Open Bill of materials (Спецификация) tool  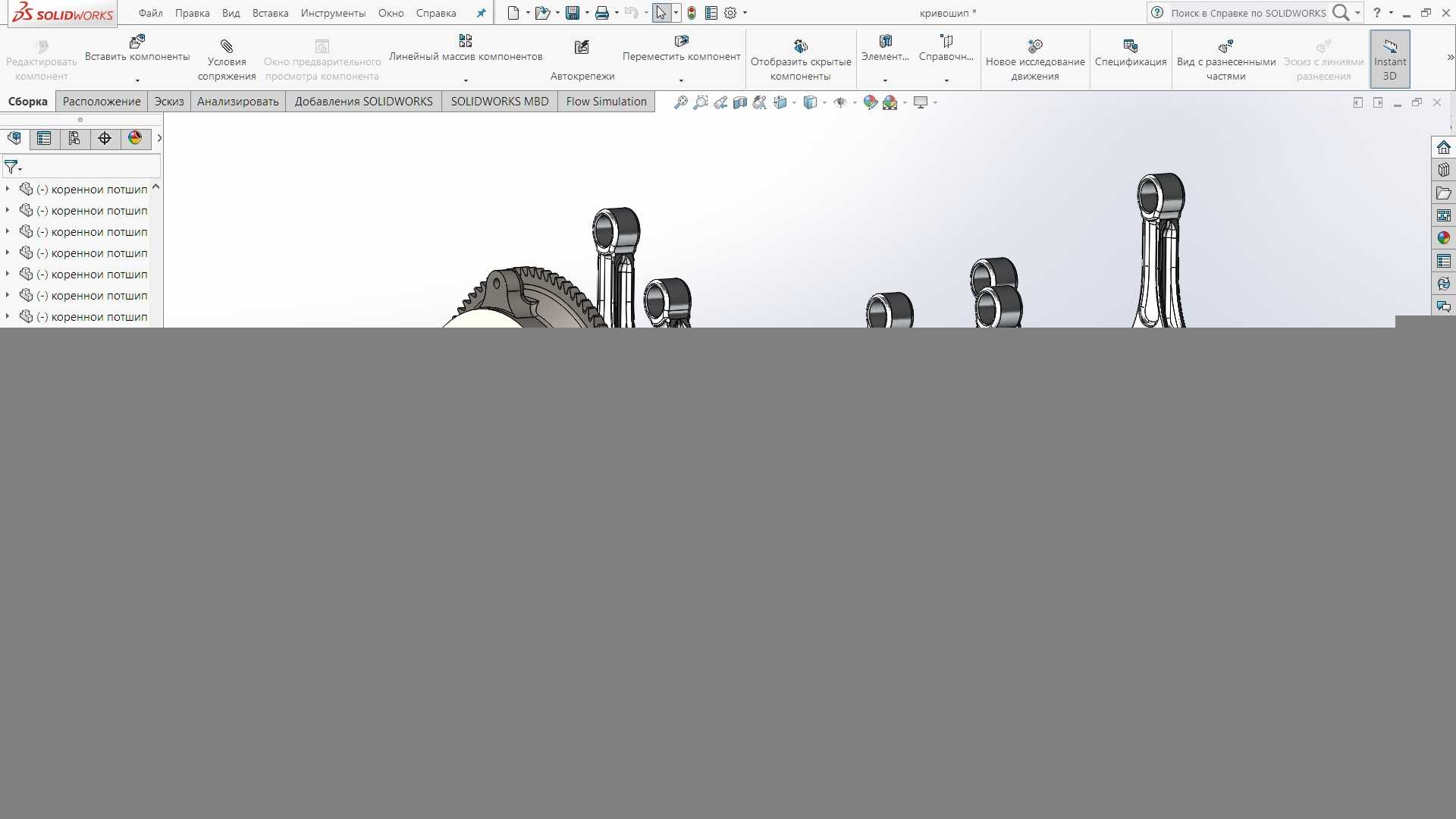tap(1131, 53)
